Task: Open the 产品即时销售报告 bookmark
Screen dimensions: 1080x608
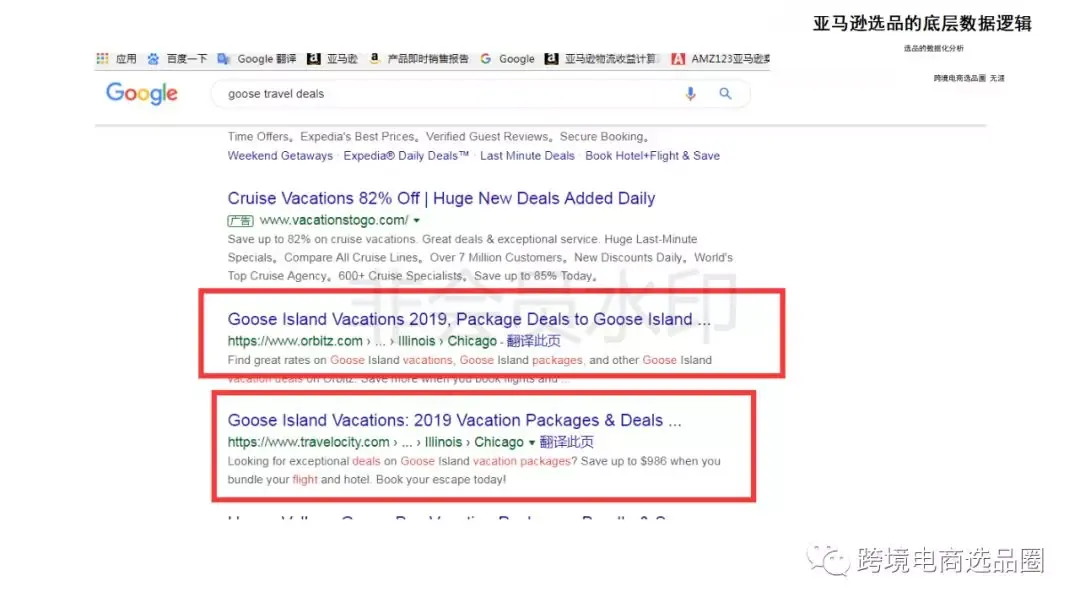Action: 428,59
